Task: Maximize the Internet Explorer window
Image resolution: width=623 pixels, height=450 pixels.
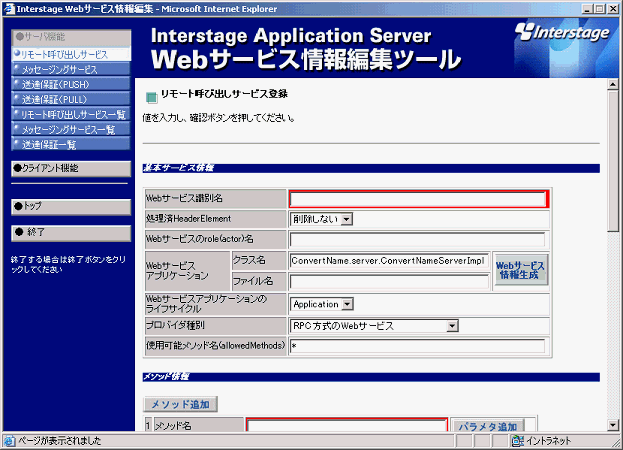Action: coord(600,9)
